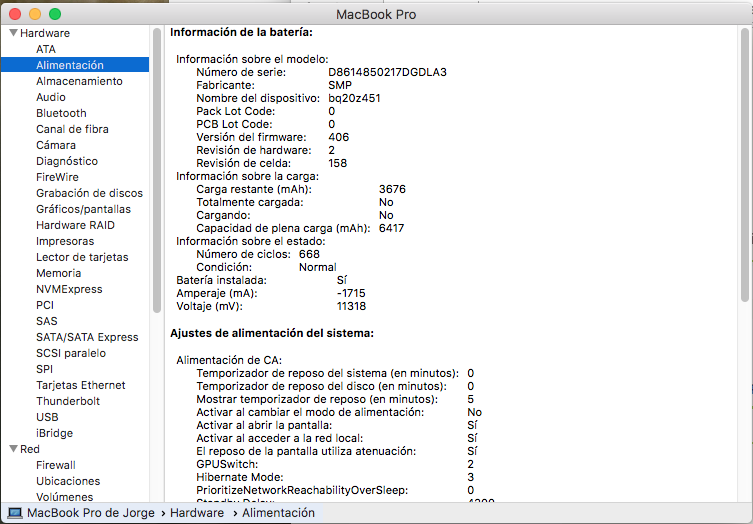This screenshot has height=524, width=753.
Task: Open the Almacenamiento sidebar entry
Action: [79, 81]
